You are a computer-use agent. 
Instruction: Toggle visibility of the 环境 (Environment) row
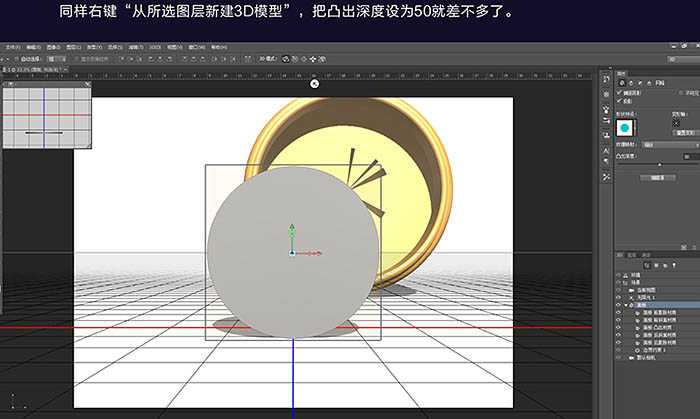619,275
